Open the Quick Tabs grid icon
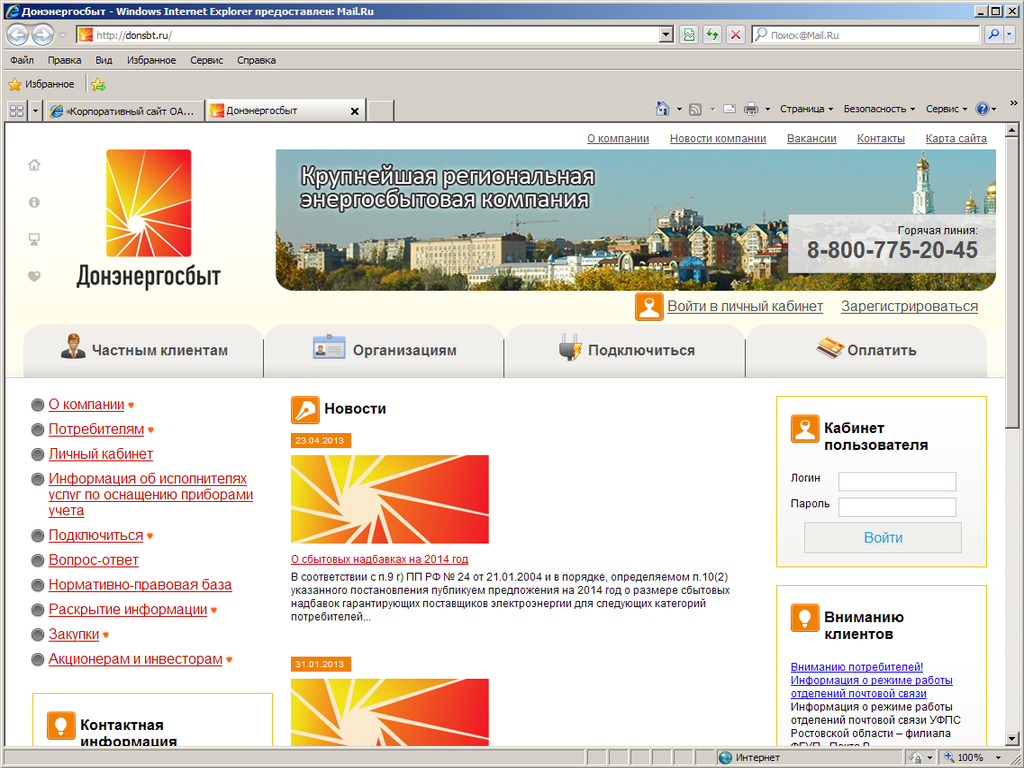The width and height of the screenshot is (1024, 768). [16, 111]
